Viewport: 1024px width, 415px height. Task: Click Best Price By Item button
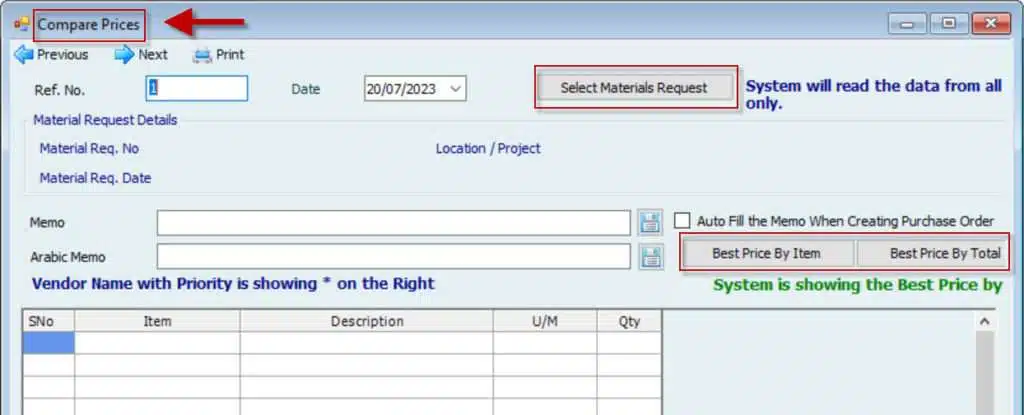click(766, 253)
